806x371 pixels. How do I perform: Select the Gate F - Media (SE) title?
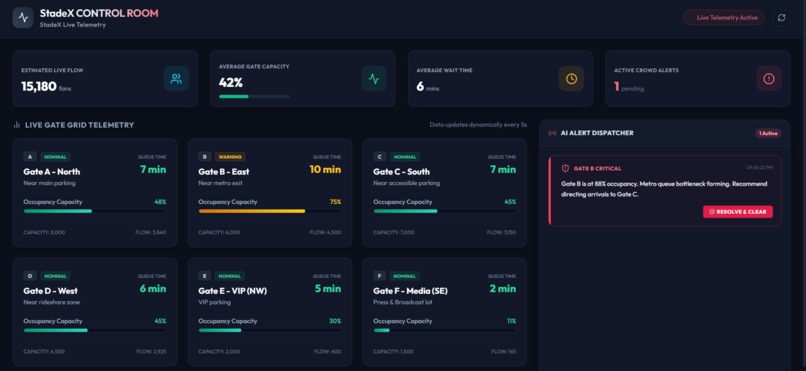pos(410,291)
